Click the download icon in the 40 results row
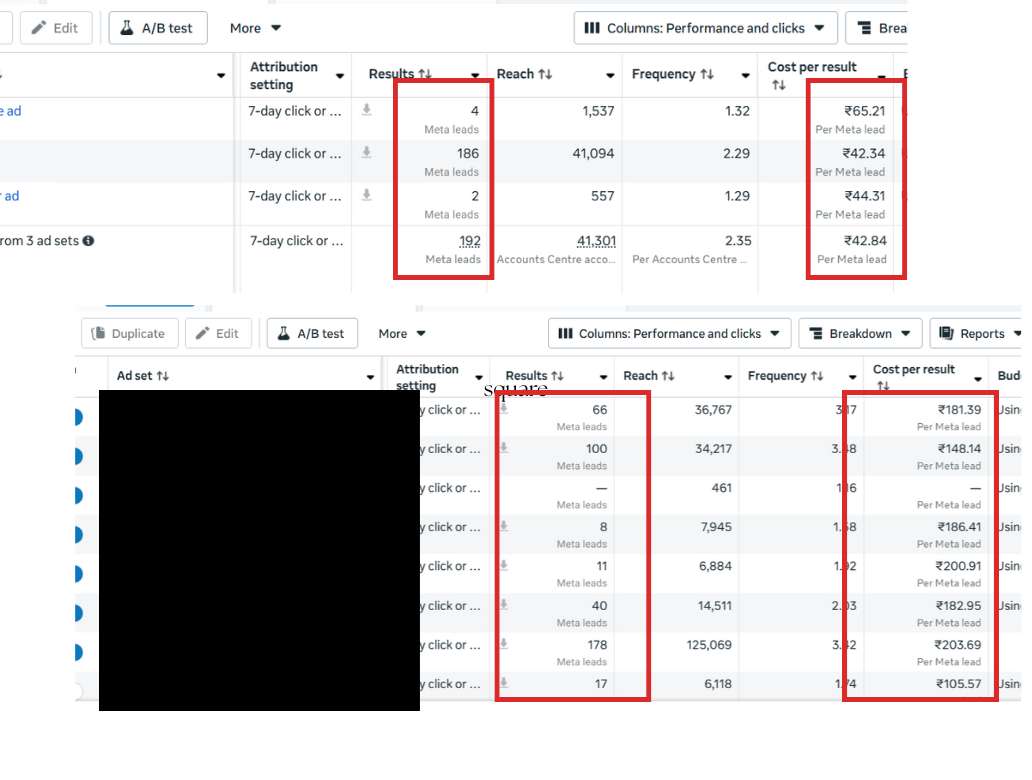Image resolution: width=1032 pixels, height=780 pixels. point(504,604)
